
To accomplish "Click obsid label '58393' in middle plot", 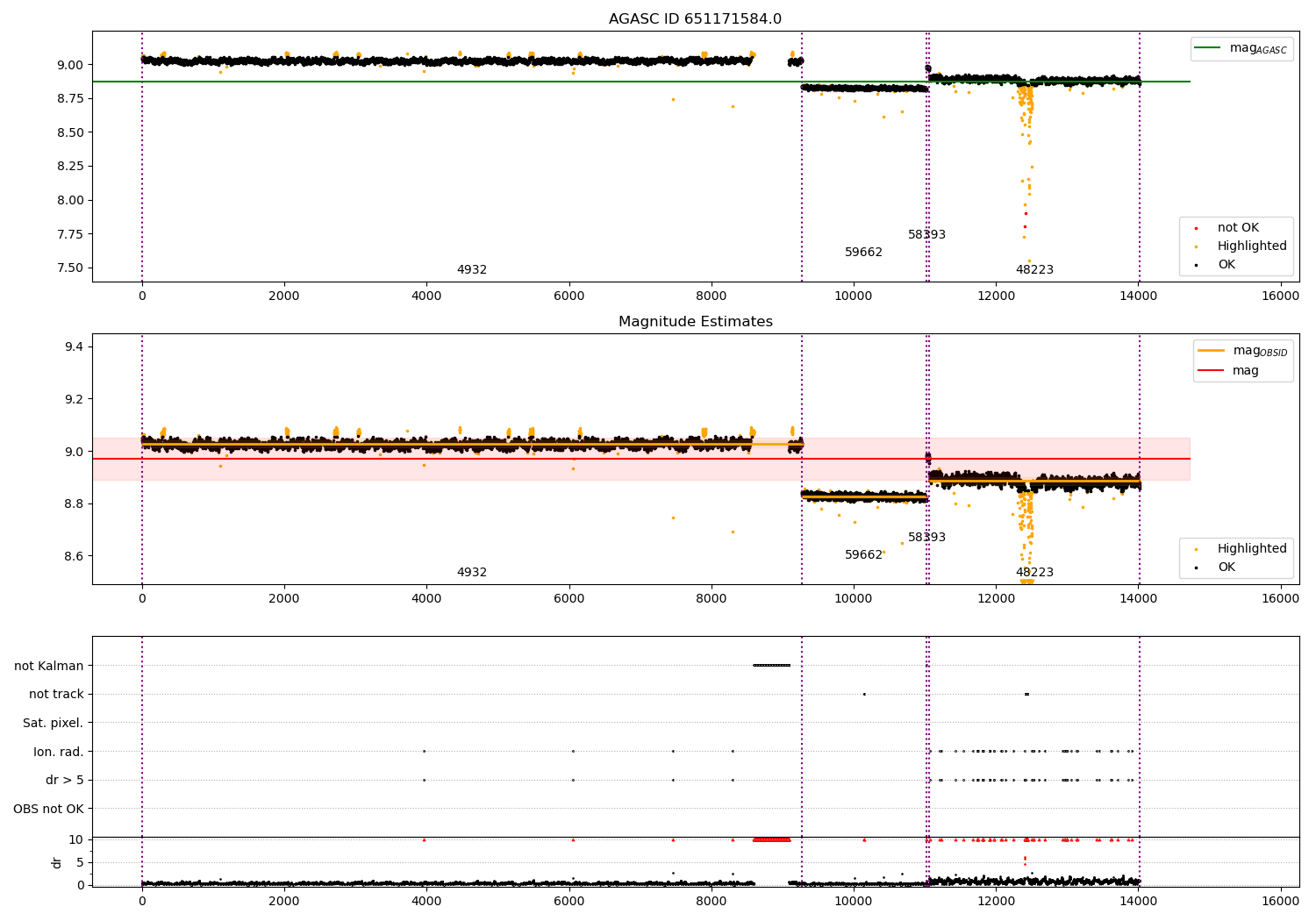I will point(926,538).
